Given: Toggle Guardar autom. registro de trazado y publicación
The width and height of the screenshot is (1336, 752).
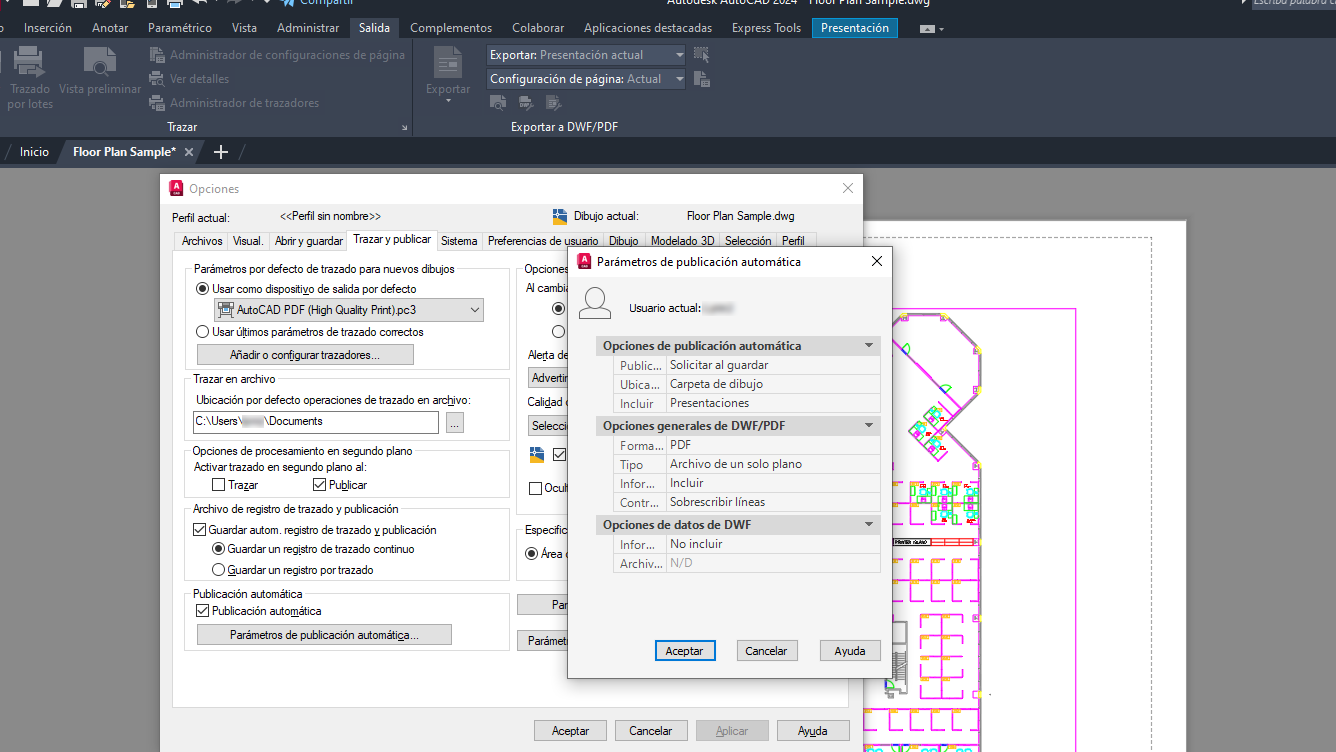Looking at the screenshot, I should pyautogui.click(x=199, y=530).
